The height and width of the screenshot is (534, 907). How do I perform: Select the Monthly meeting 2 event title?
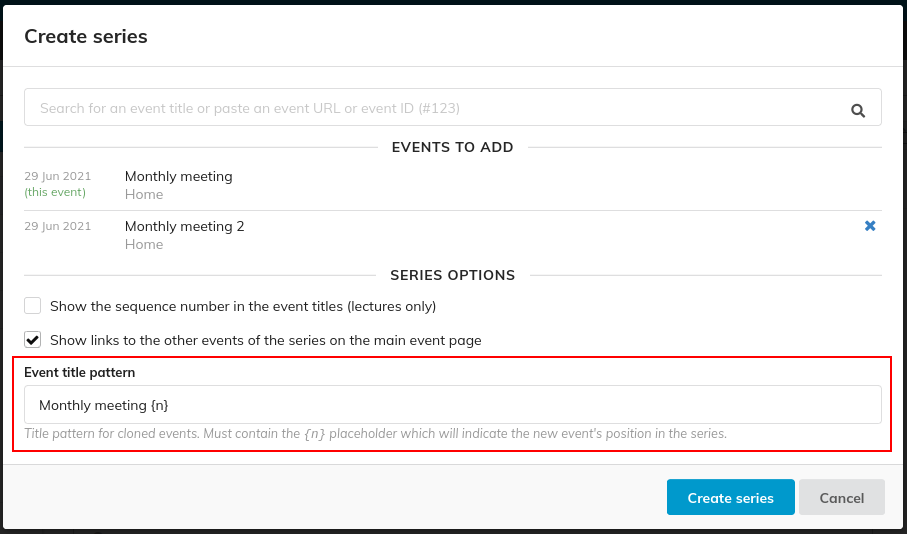[185, 226]
